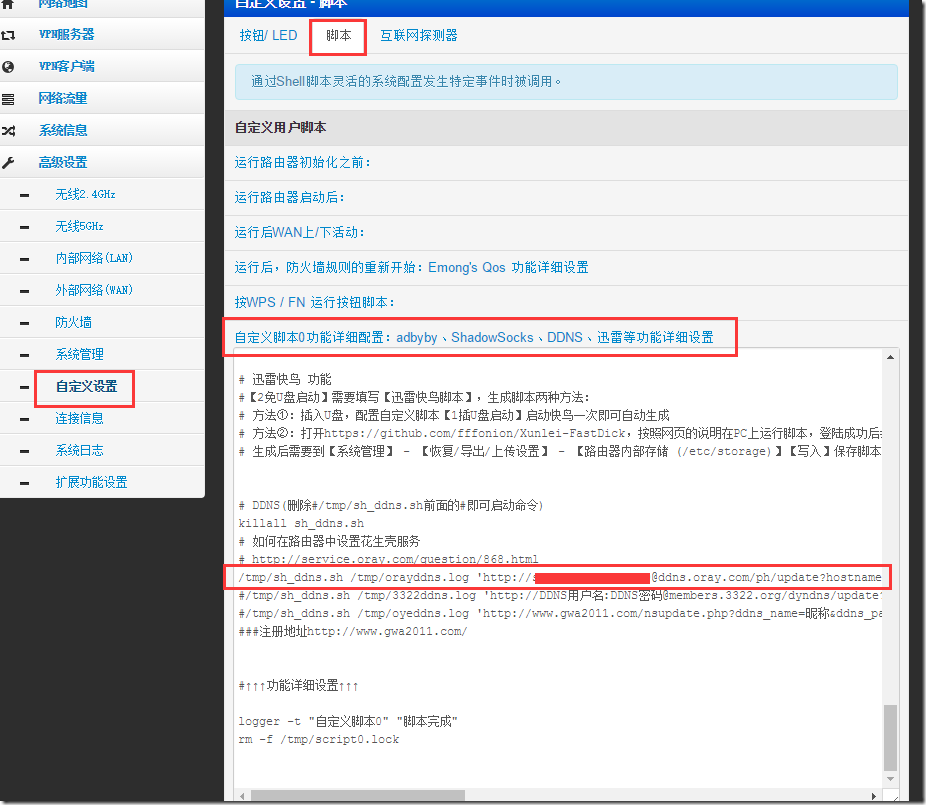Click the '# 迅雷快鸟 功能' comment line
Viewport: 926px width, 805px height.
(285, 379)
